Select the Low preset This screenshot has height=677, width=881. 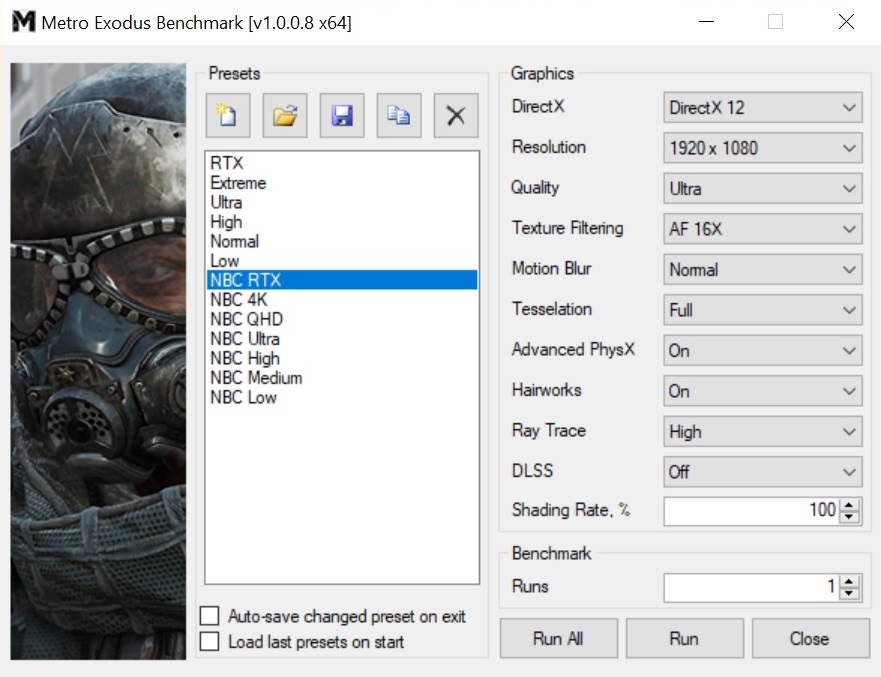click(342, 261)
